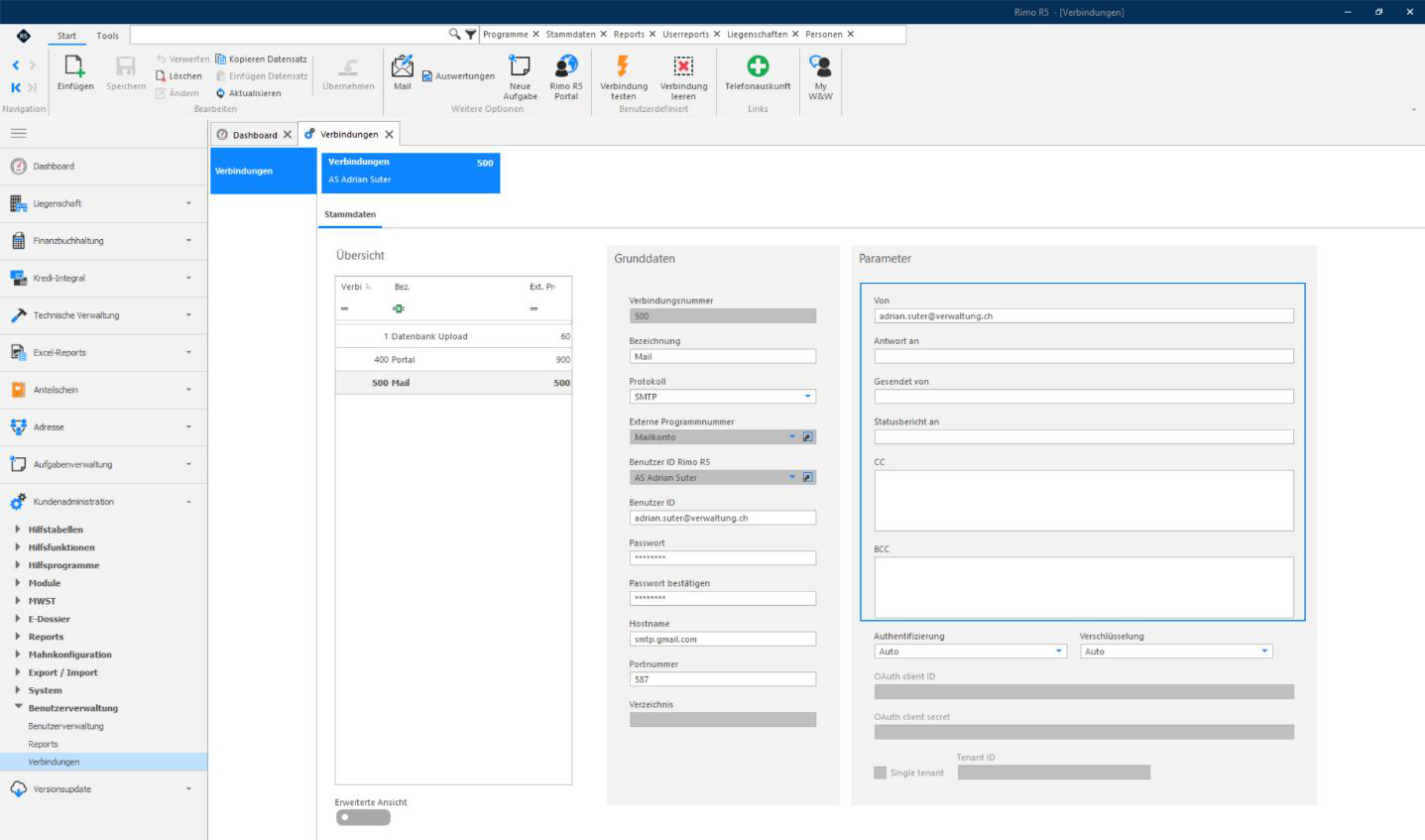1425x840 pixels.
Task: Open Telefonauskunft link
Action: coord(758,72)
